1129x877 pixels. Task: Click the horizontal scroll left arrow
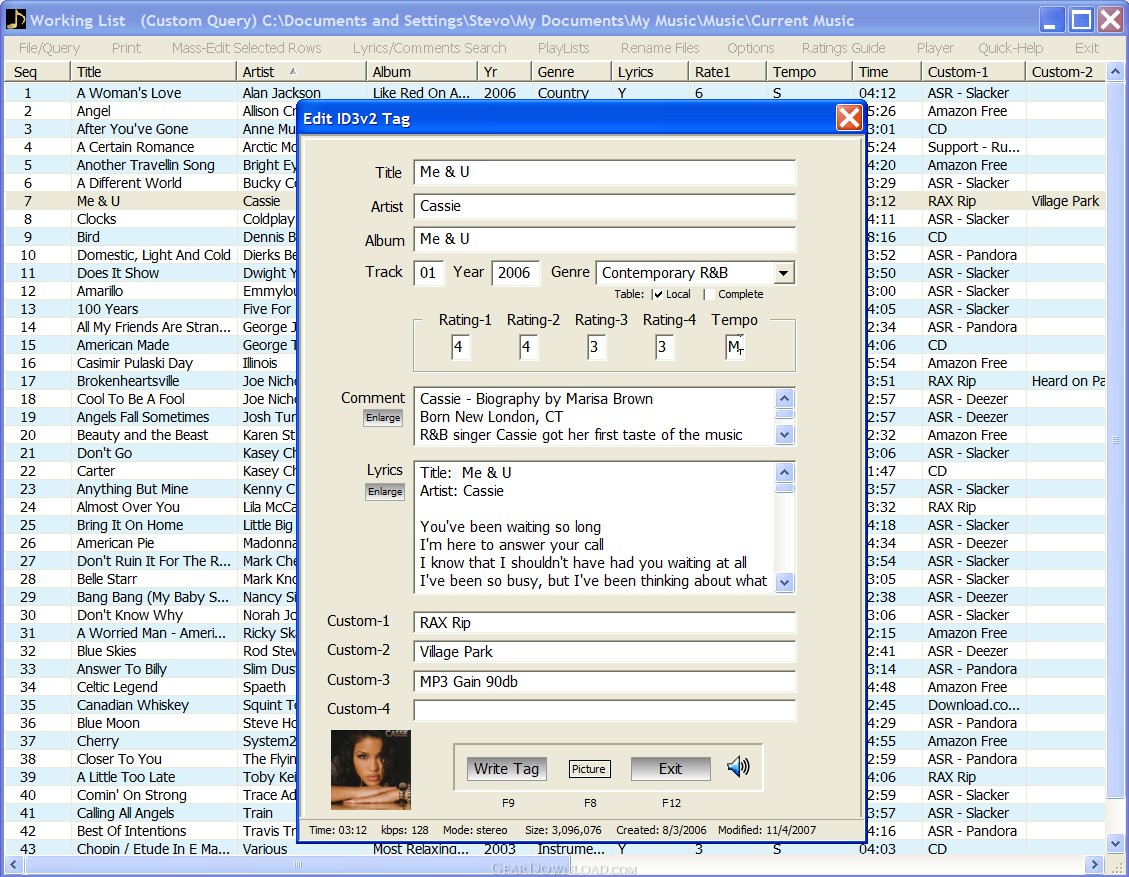[x=13, y=864]
